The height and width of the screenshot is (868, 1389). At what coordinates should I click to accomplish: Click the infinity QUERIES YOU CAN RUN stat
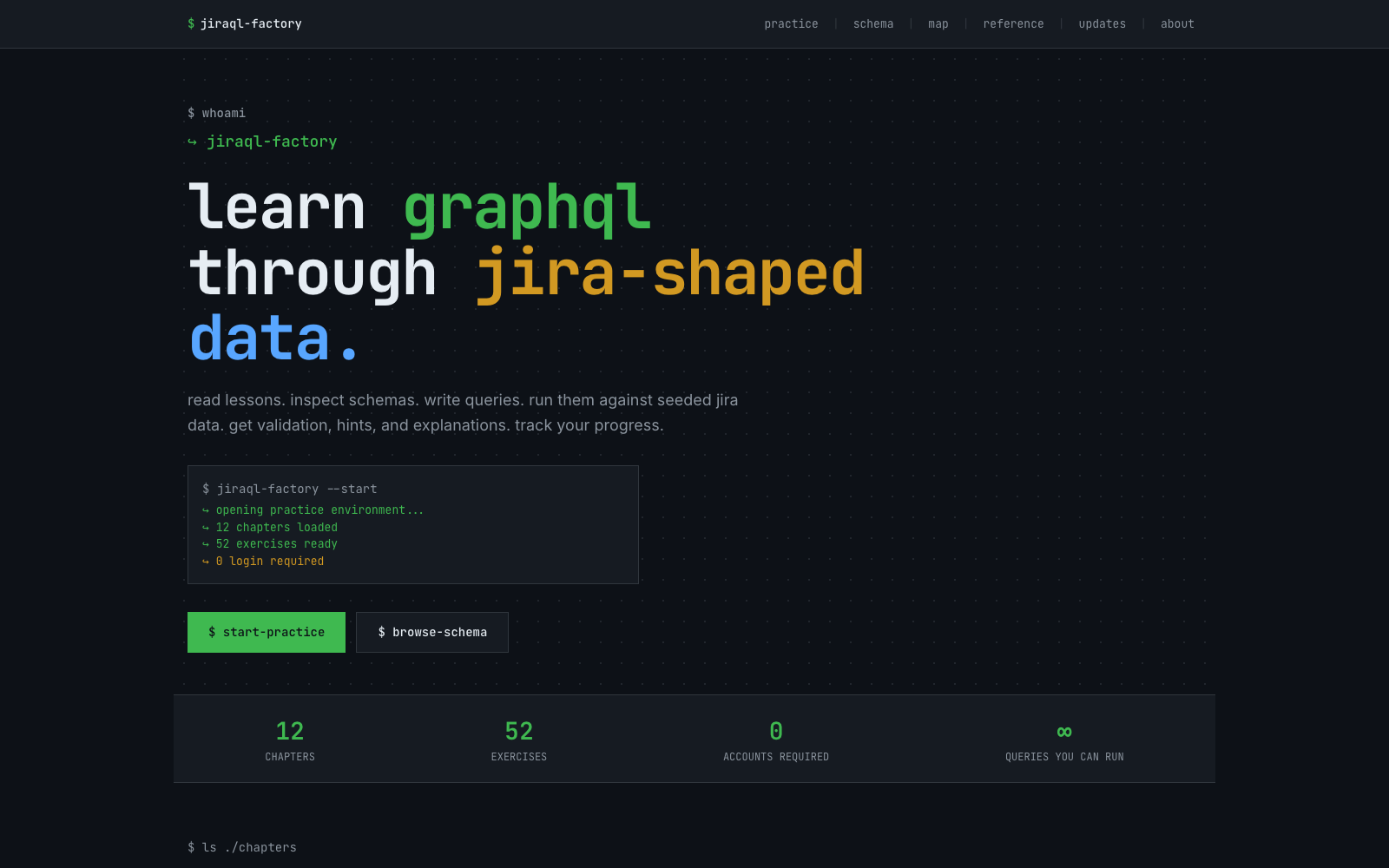(1064, 740)
